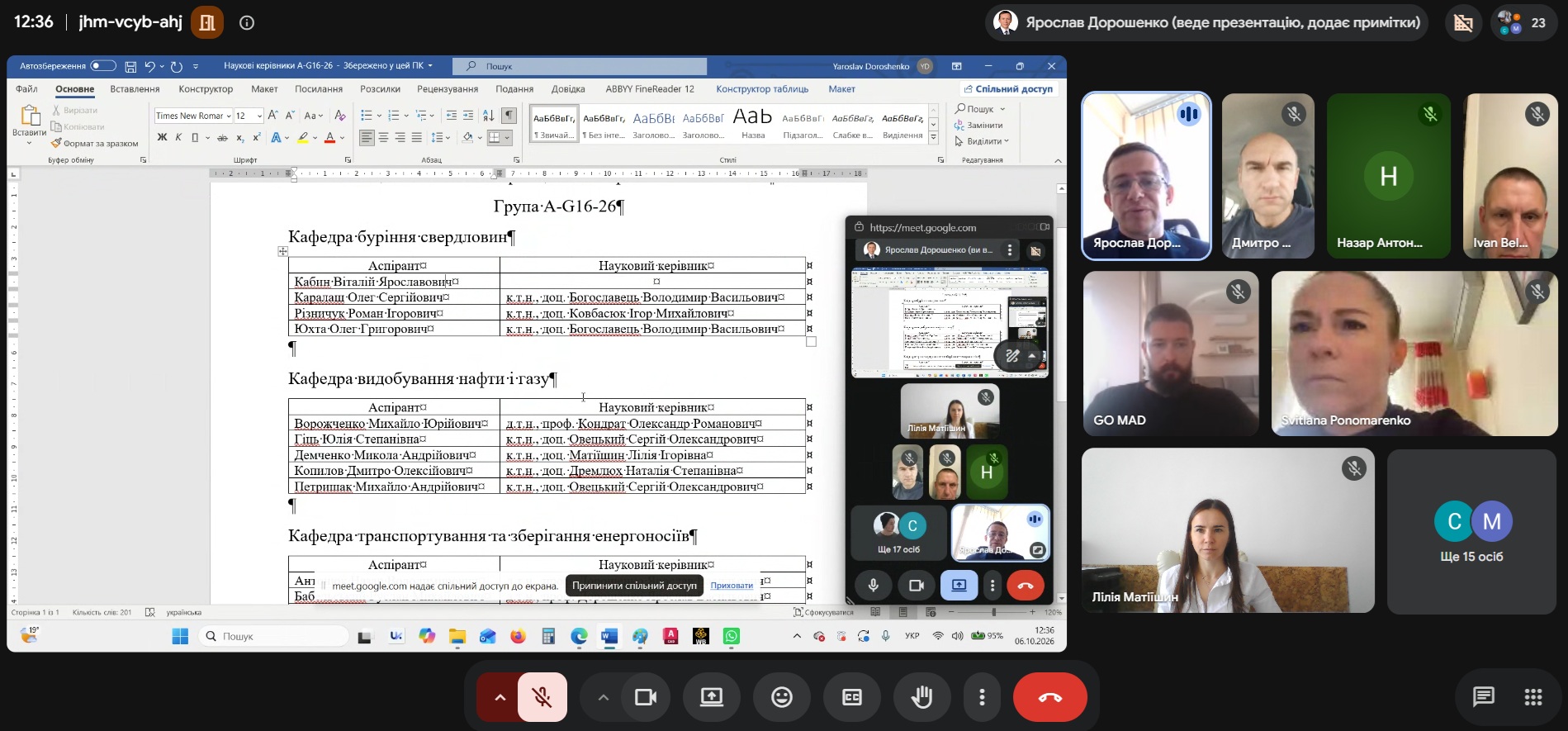
Task: Switch to the Вставлення ribbon tab
Action: (135, 88)
